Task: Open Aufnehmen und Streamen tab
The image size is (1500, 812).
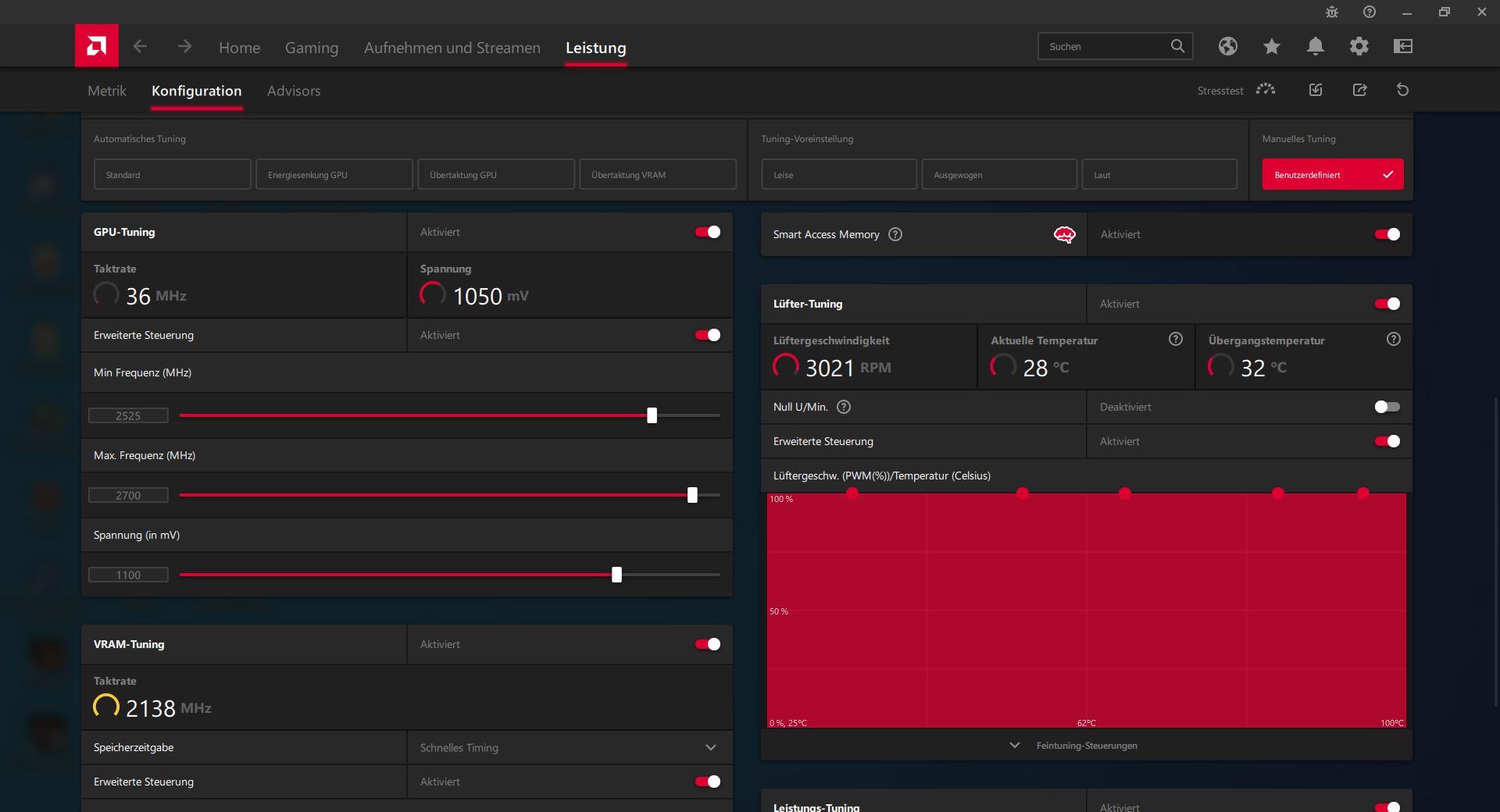Action: 452,48
